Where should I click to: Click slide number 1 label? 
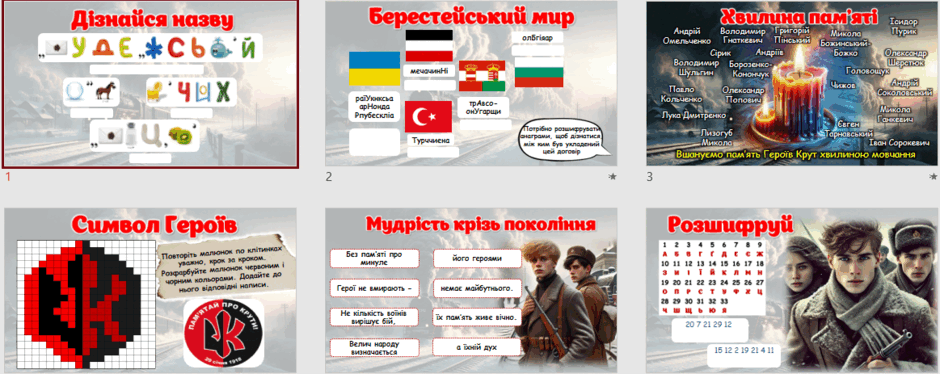[x=8, y=177]
